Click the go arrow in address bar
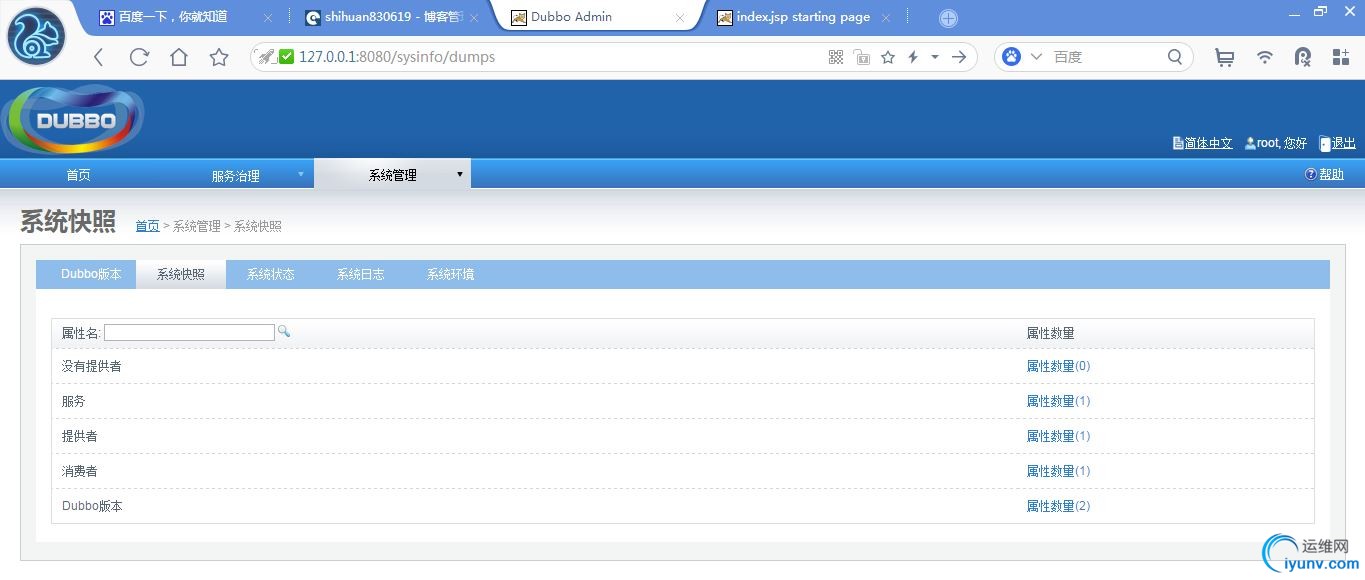Image resolution: width=1365 pixels, height=580 pixels. 959,57
